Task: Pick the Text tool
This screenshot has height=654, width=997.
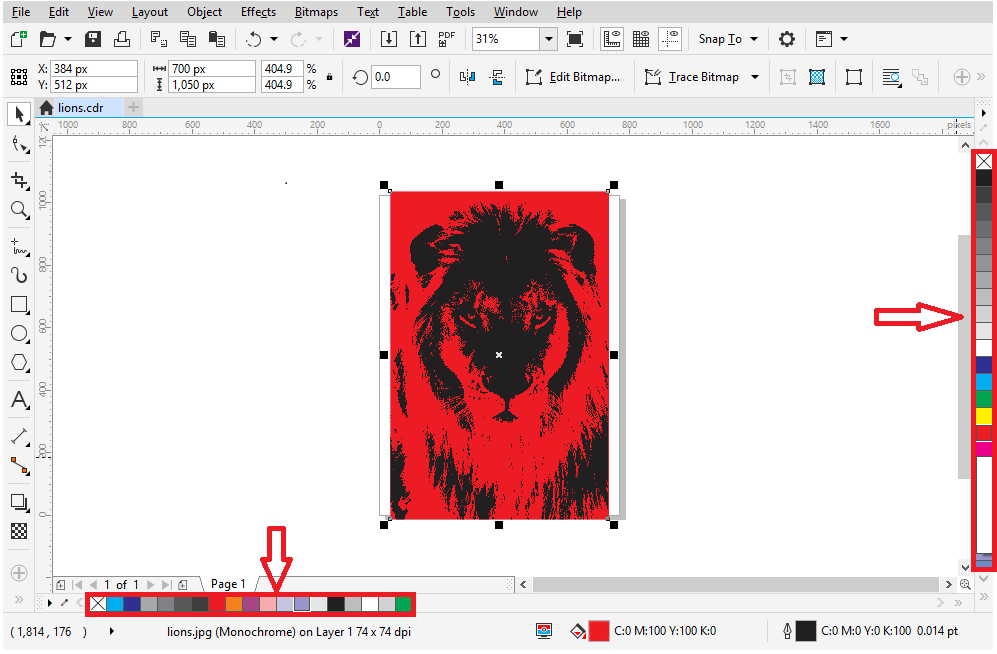Action: (x=18, y=400)
